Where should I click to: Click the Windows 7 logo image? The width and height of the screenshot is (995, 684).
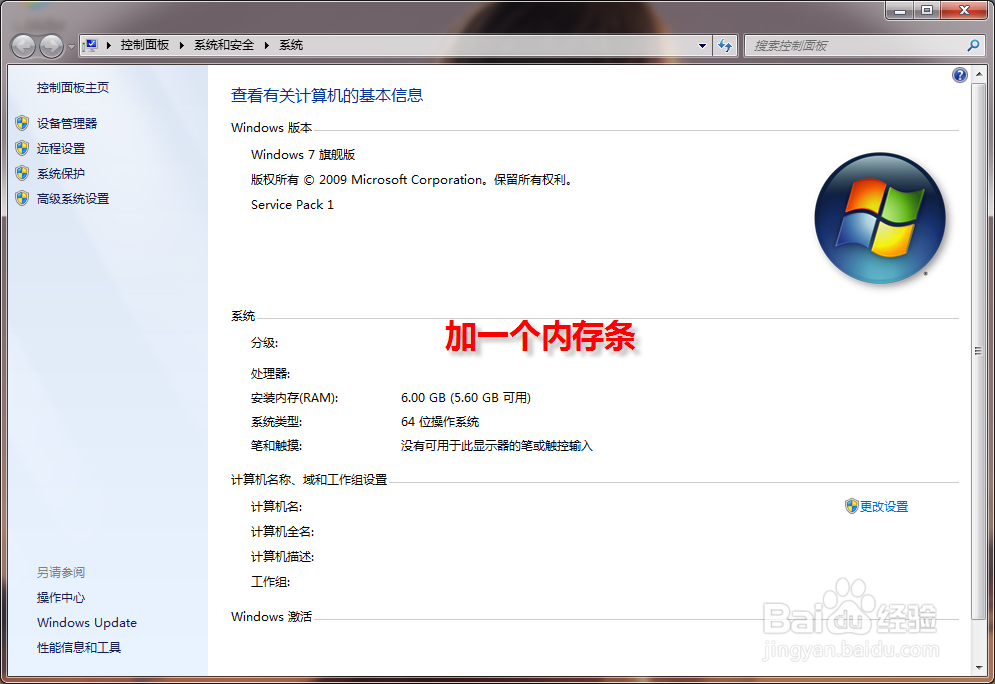coord(880,218)
